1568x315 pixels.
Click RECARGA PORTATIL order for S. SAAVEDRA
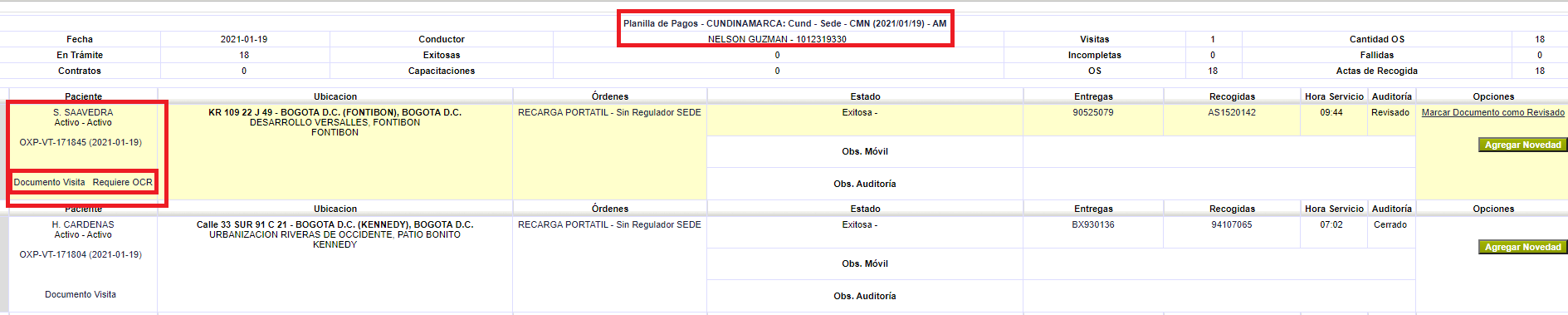click(x=609, y=112)
